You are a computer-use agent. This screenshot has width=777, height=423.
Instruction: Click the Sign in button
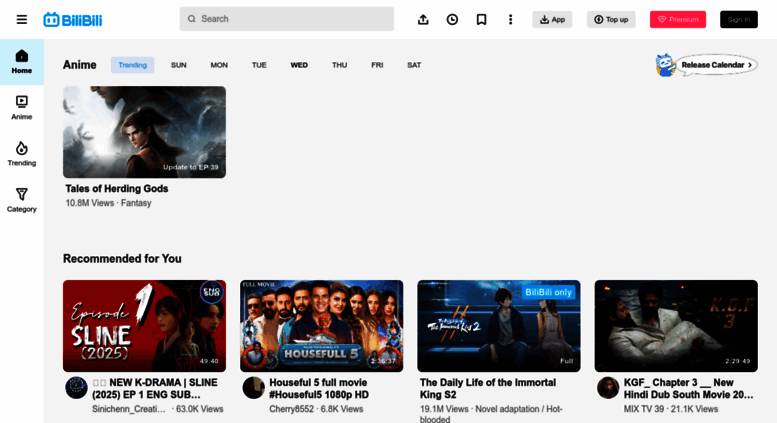(739, 19)
